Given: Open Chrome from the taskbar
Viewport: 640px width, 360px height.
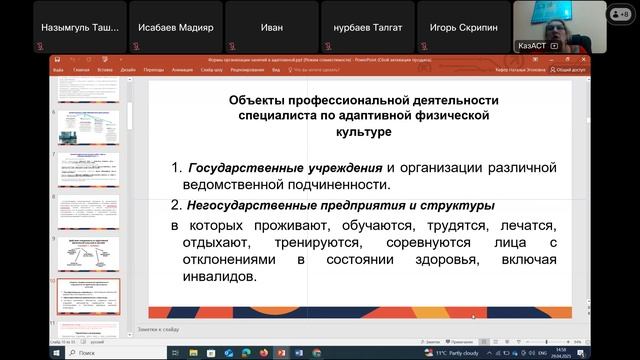Looking at the screenshot, I should 317,353.
